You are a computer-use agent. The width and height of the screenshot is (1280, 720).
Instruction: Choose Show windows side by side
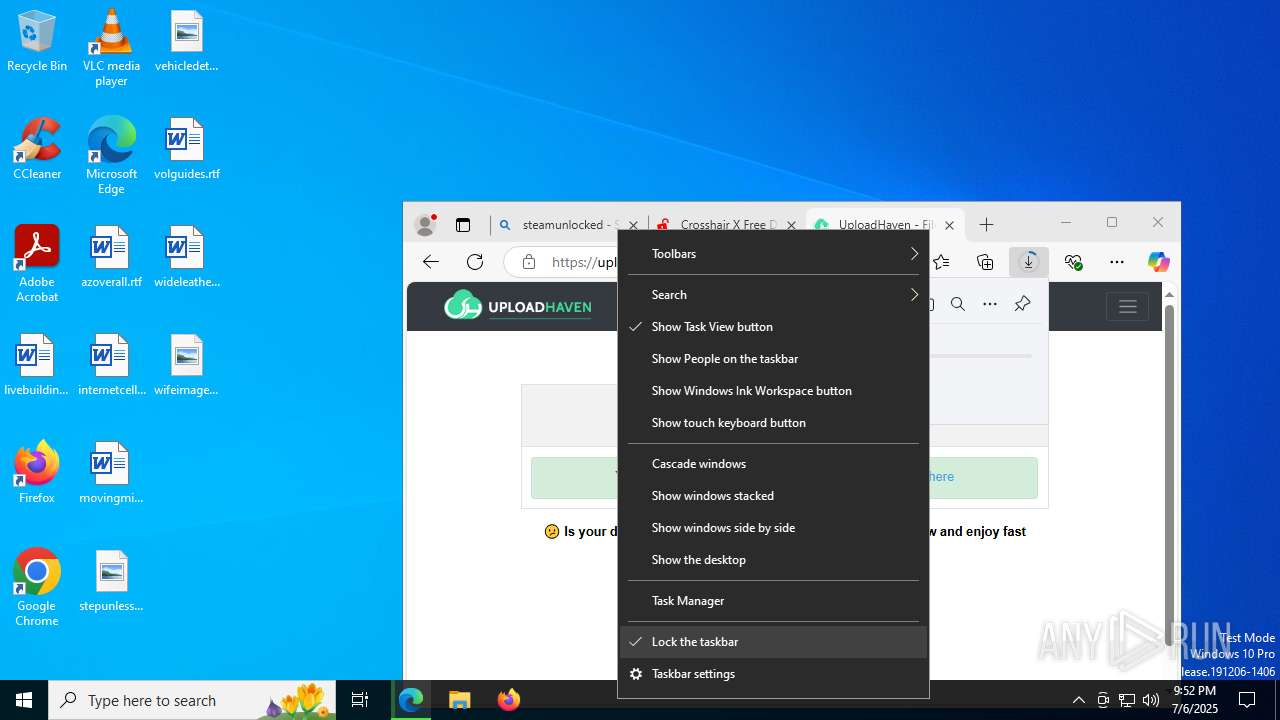pyautogui.click(x=773, y=528)
